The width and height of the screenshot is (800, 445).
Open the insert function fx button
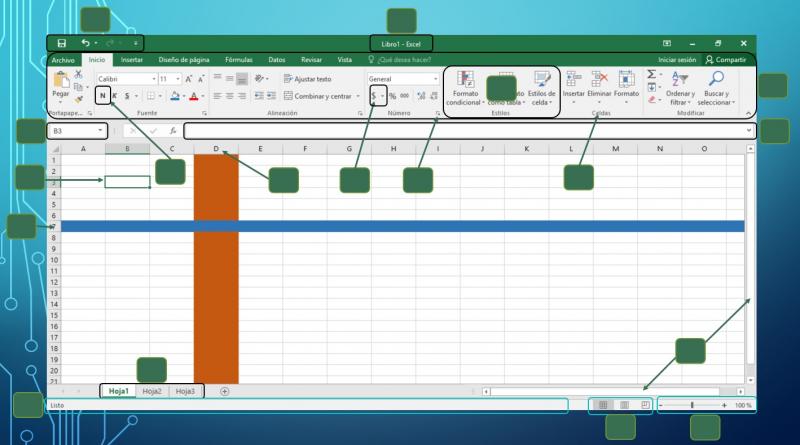coord(173,131)
